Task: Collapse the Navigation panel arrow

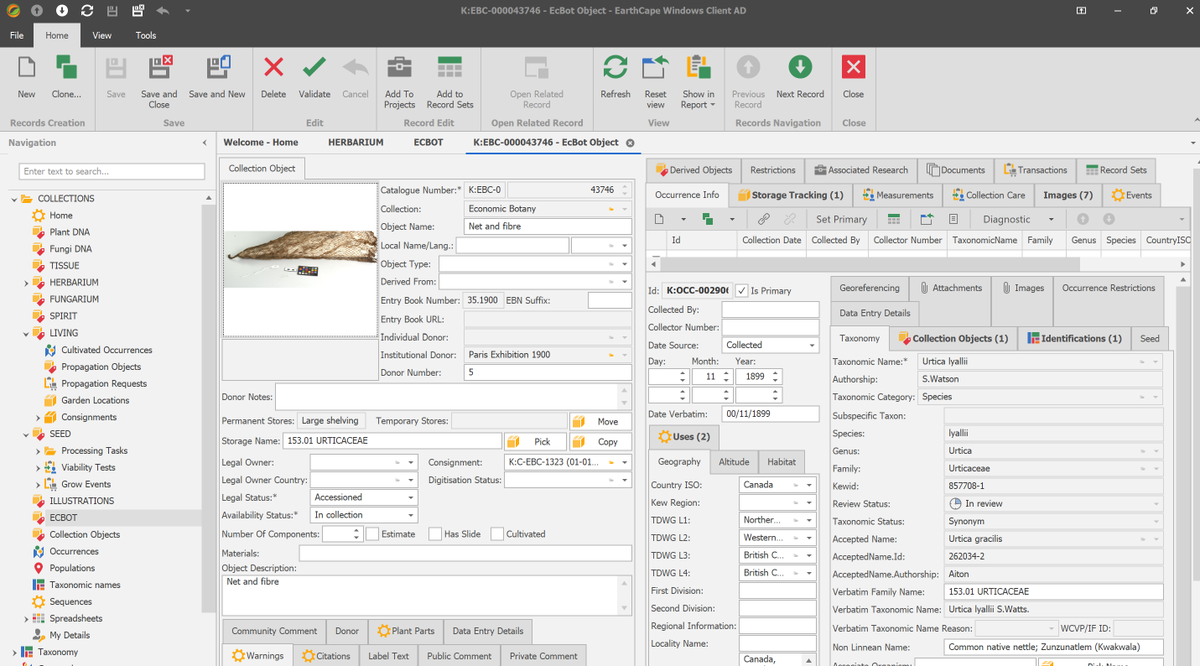Action: (x=204, y=143)
